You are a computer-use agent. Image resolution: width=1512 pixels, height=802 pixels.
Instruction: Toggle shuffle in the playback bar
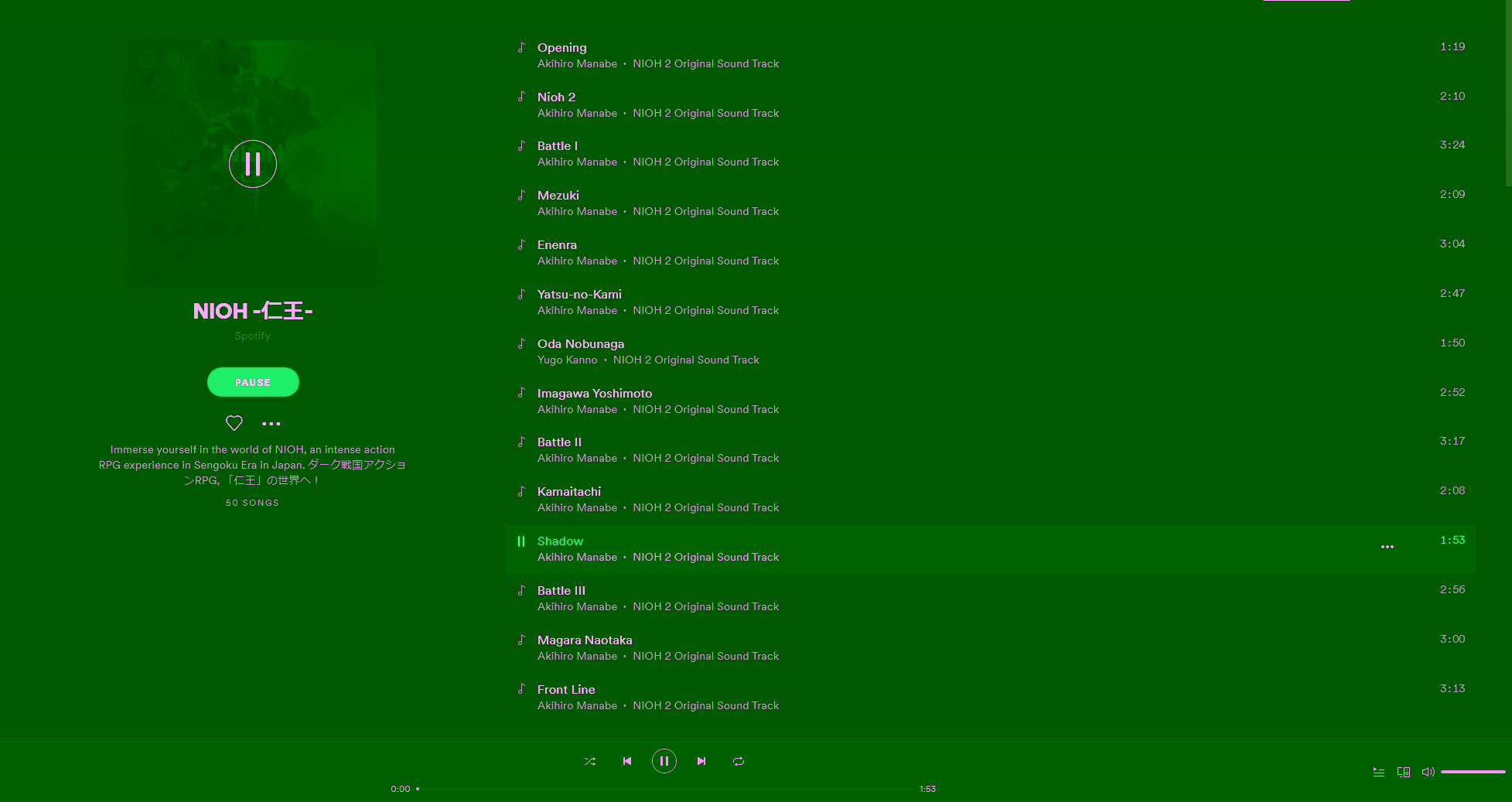click(x=590, y=761)
